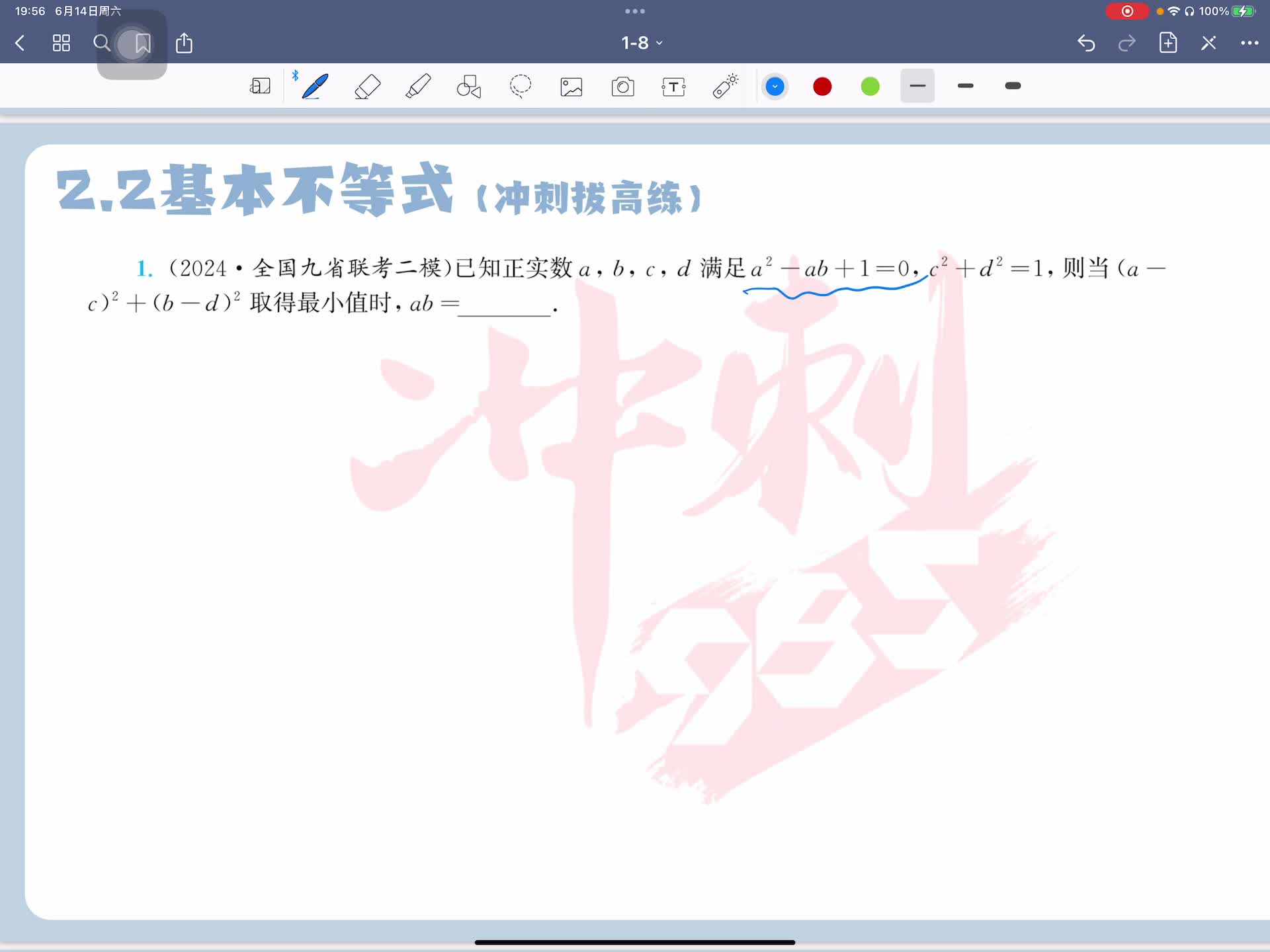Image resolution: width=1270 pixels, height=952 pixels.
Task: Select the Pen tool
Action: tap(315, 87)
